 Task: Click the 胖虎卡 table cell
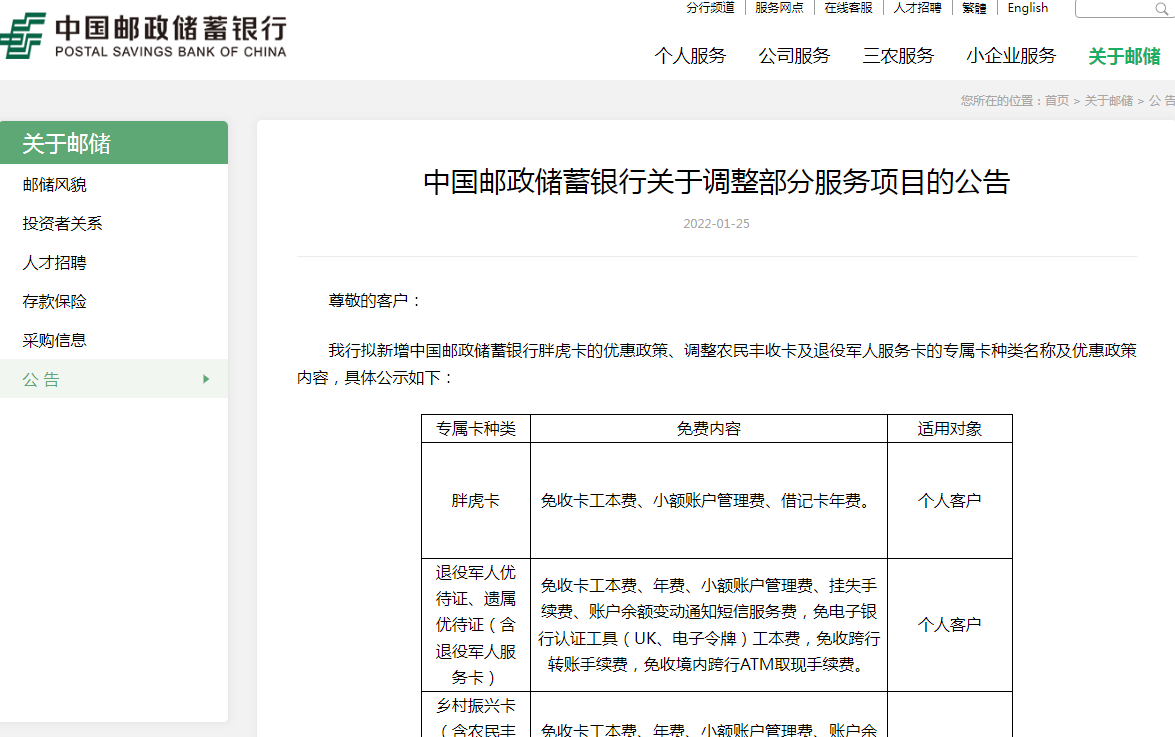(476, 500)
